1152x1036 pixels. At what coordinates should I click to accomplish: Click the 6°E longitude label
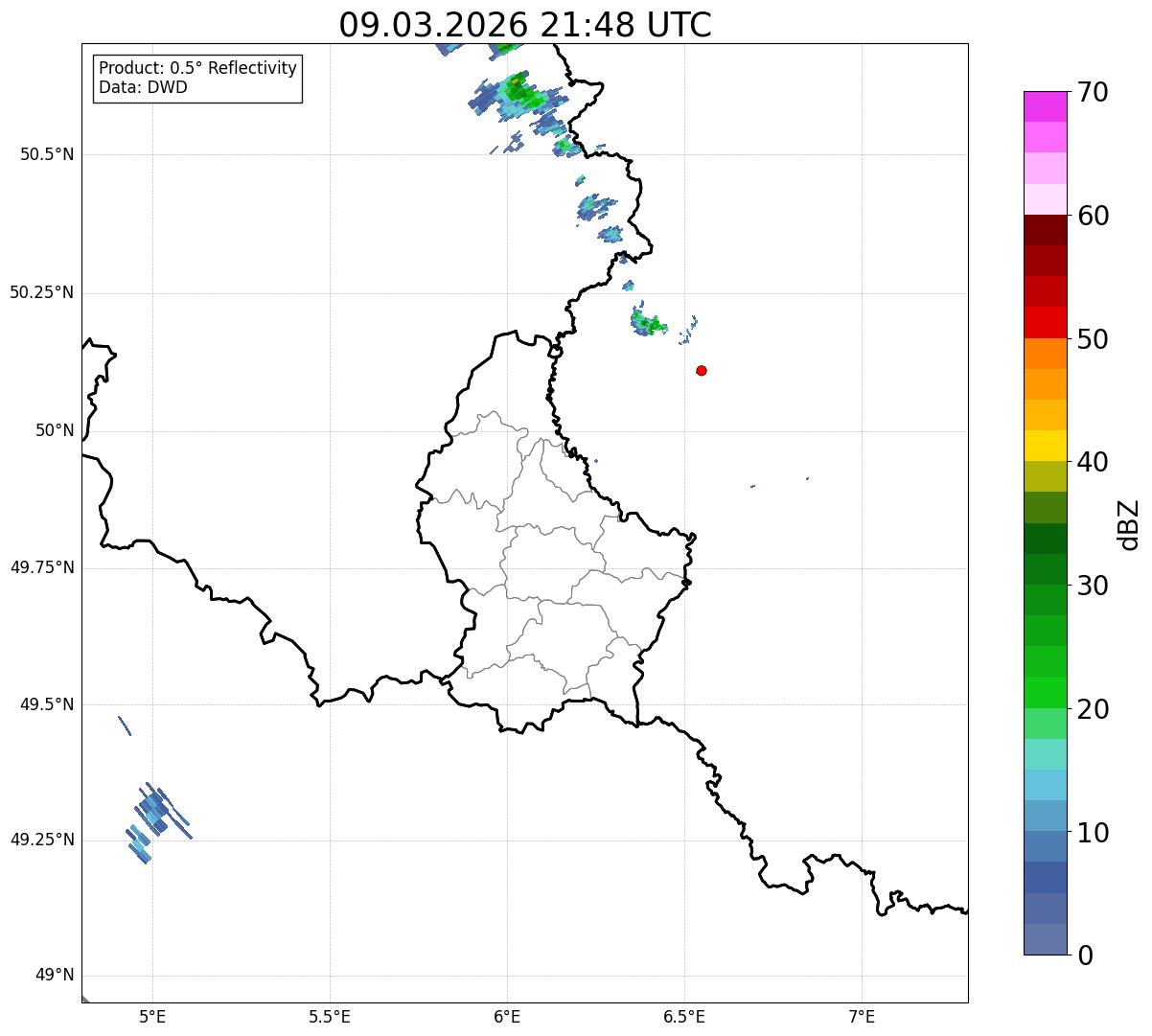coord(507,1016)
